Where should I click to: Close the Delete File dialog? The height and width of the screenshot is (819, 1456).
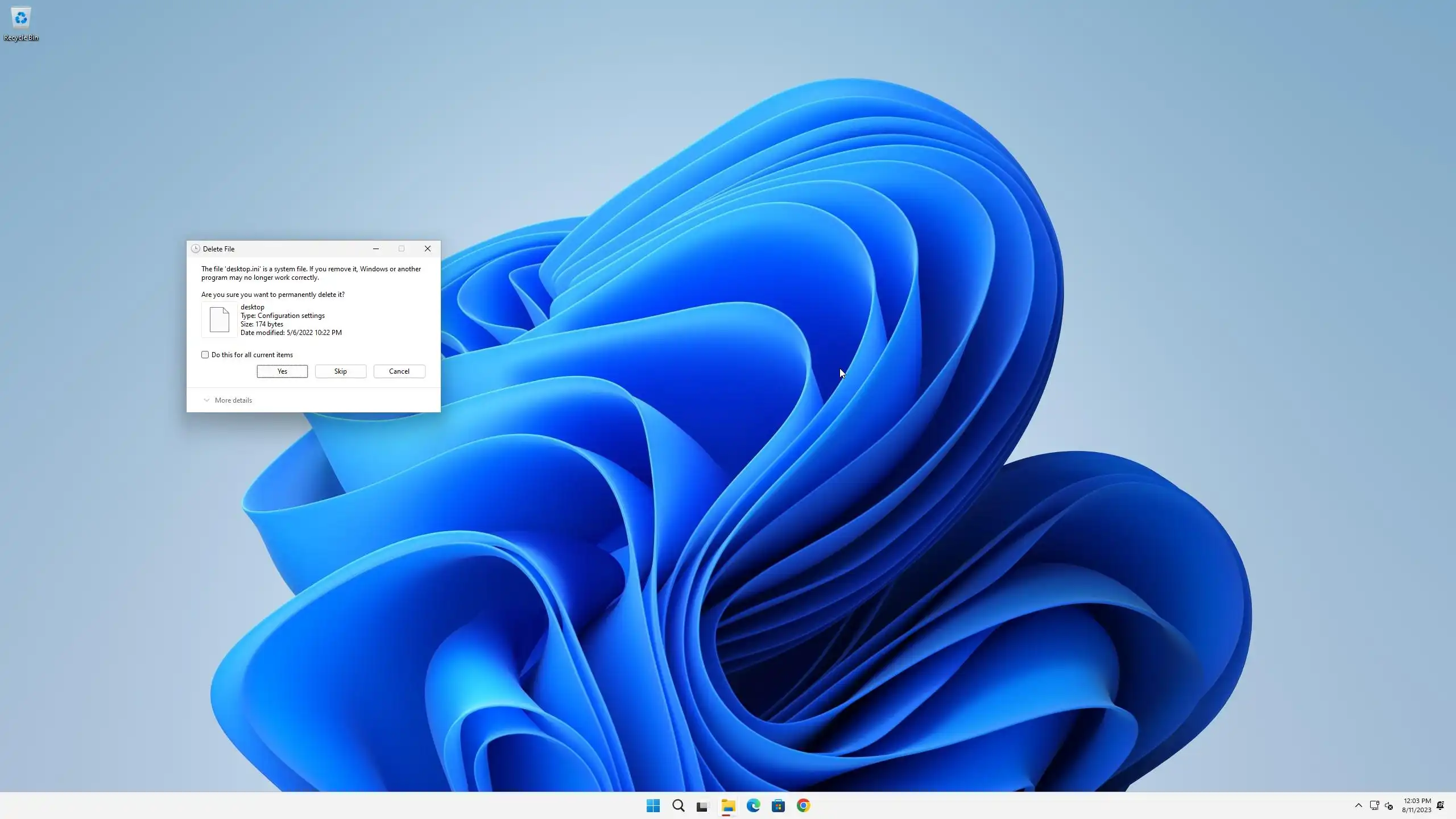(428, 249)
